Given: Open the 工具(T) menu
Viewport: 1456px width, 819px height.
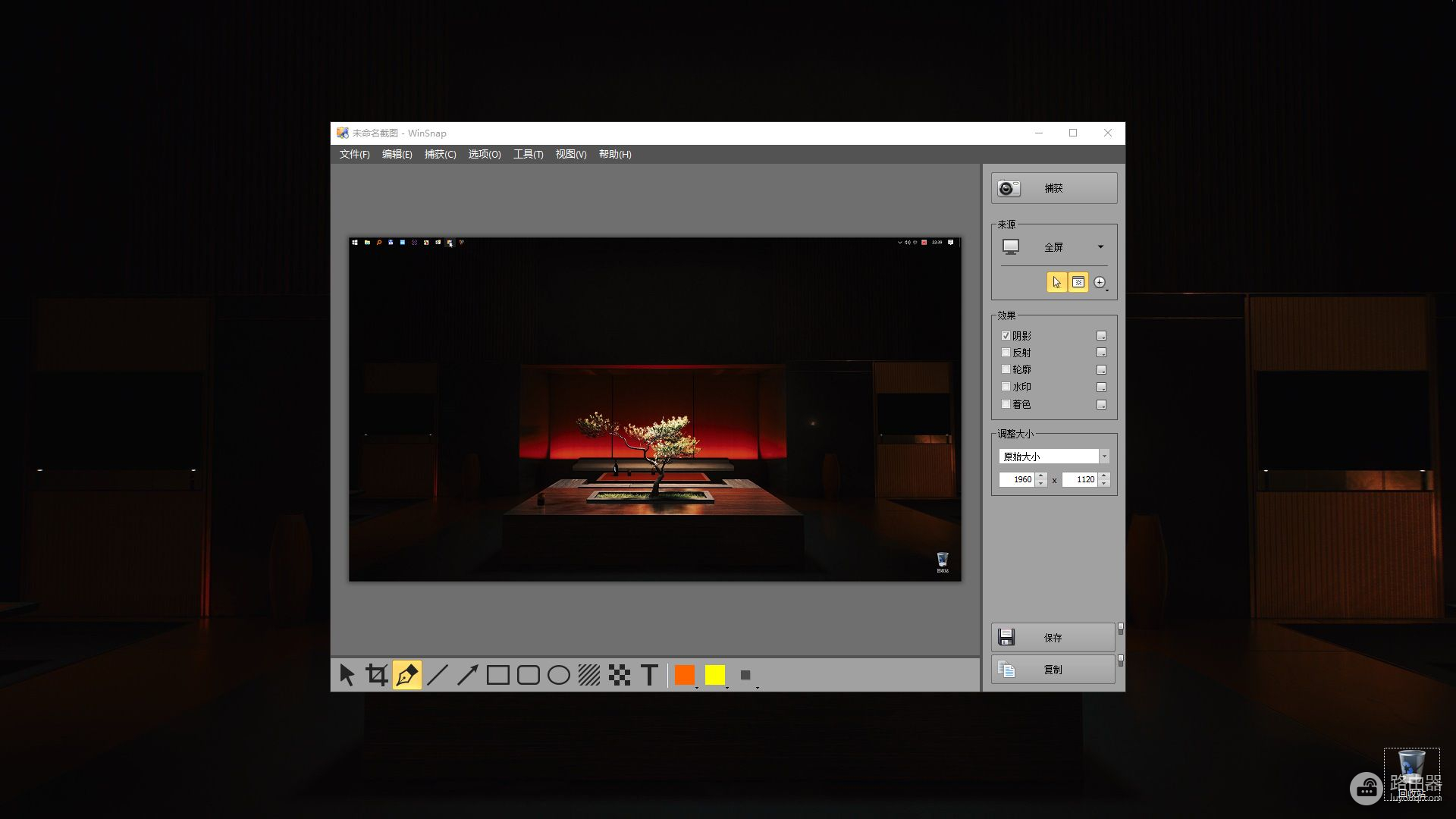Looking at the screenshot, I should pos(528,154).
